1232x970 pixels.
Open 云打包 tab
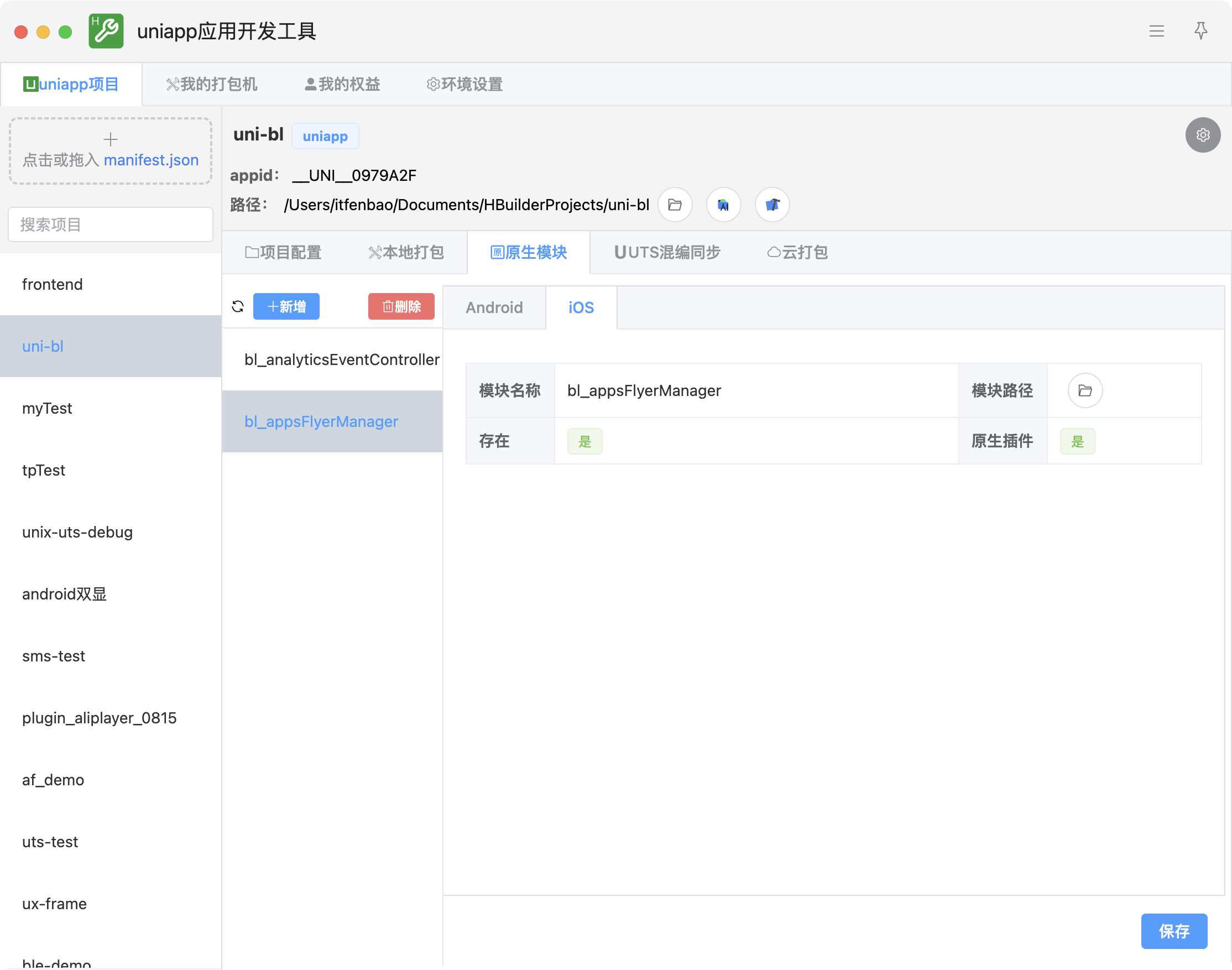[x=798, y=253]
